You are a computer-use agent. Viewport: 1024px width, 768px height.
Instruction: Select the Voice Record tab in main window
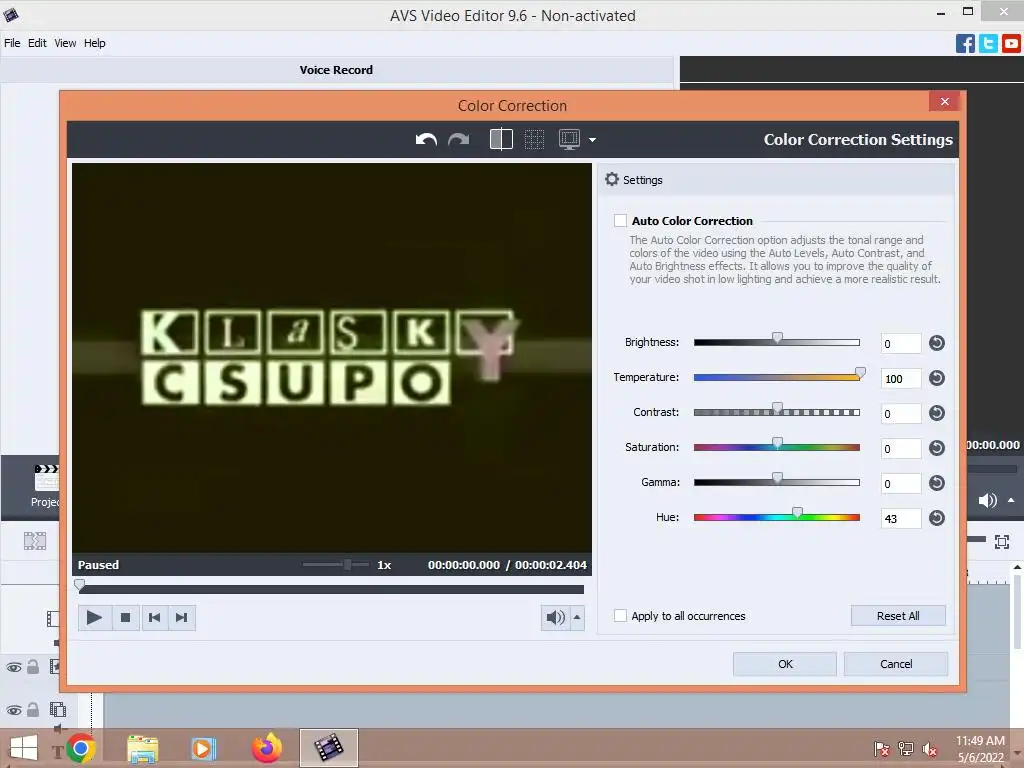336,70
